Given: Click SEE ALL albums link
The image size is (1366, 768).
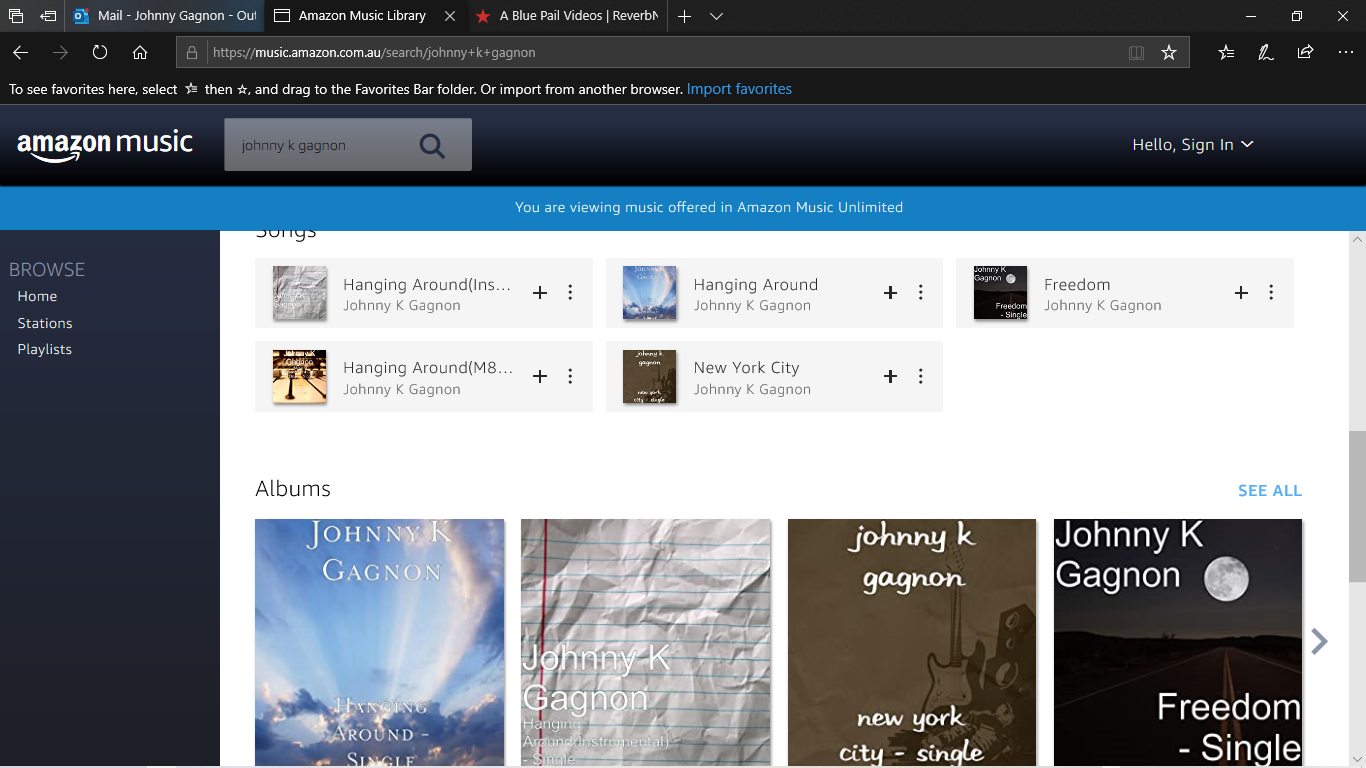Looking at the screenshot, I should tap(1270, 491).
